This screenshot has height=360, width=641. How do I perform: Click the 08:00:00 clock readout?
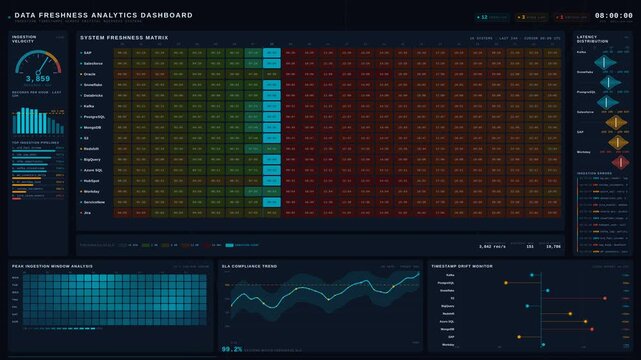(614, 16)
